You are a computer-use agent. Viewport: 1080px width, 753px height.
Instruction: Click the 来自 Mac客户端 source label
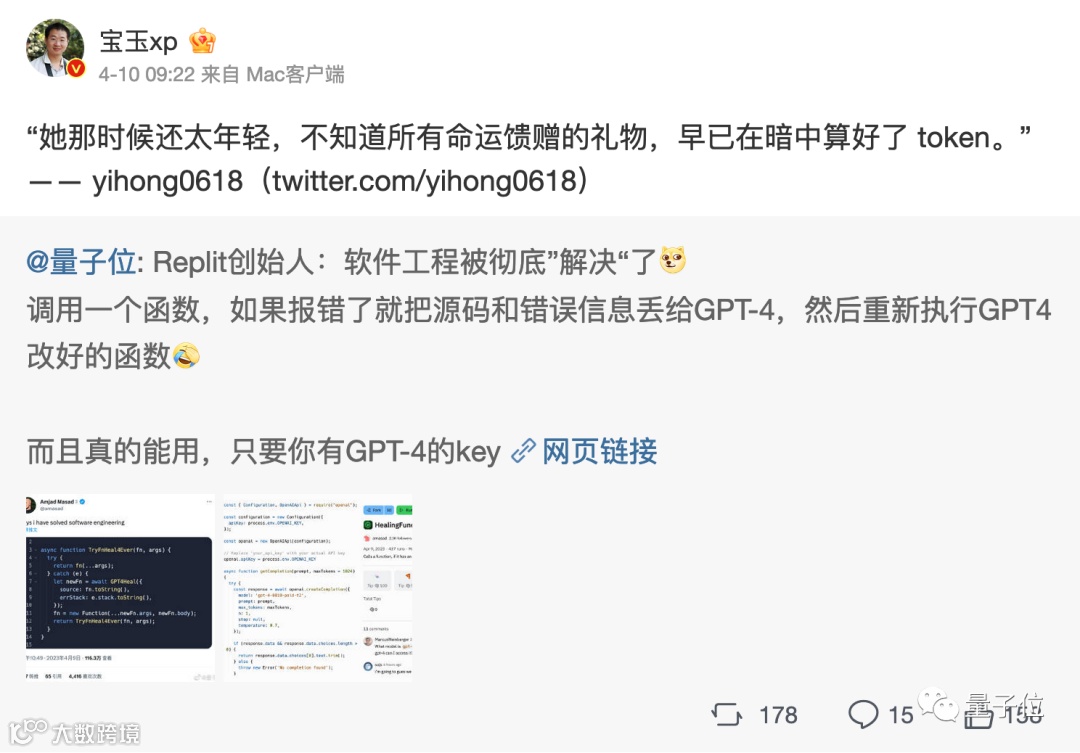click(273, 74)
